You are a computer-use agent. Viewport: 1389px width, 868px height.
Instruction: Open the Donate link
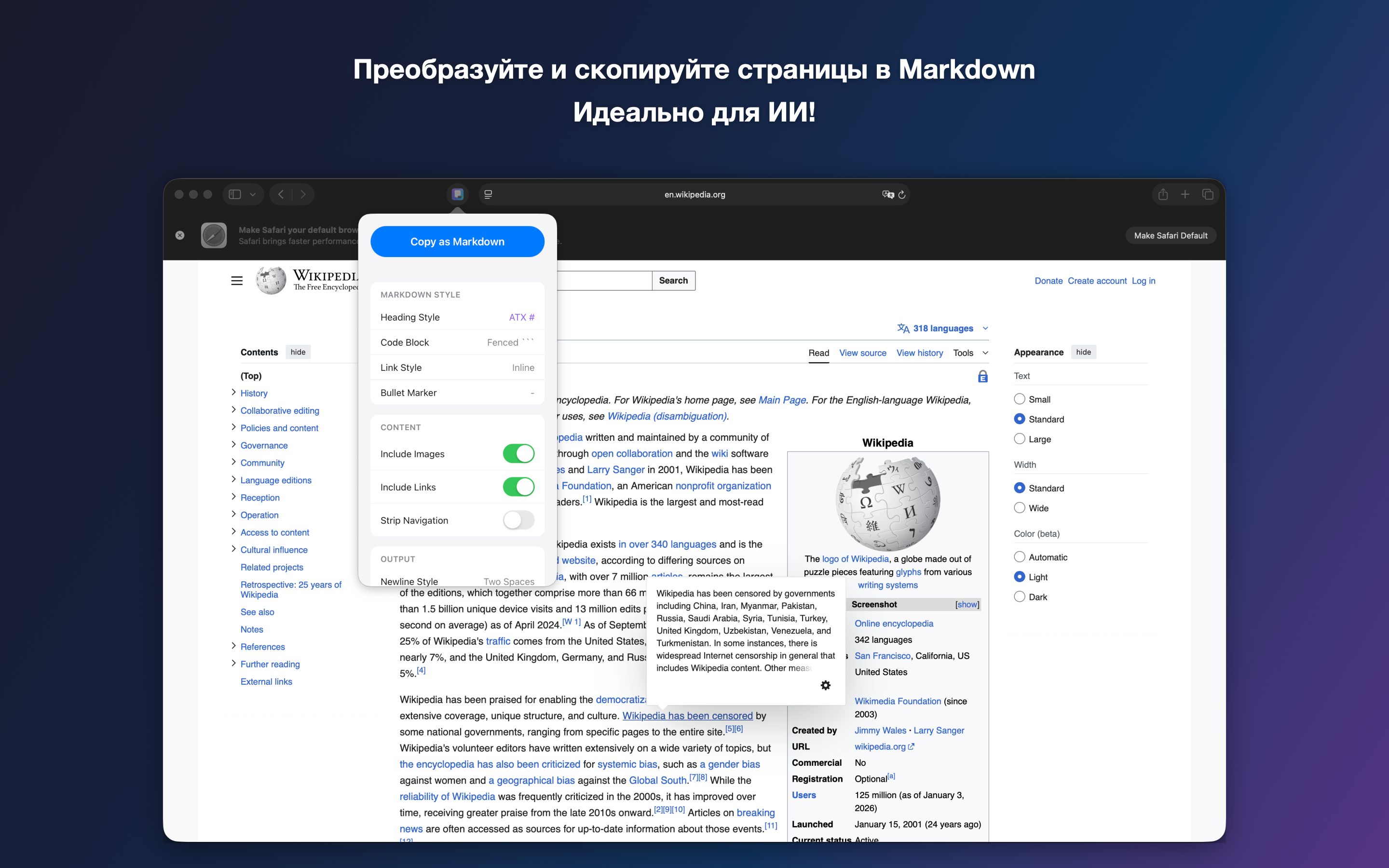pyautogui.click(x=1049, y=281)
